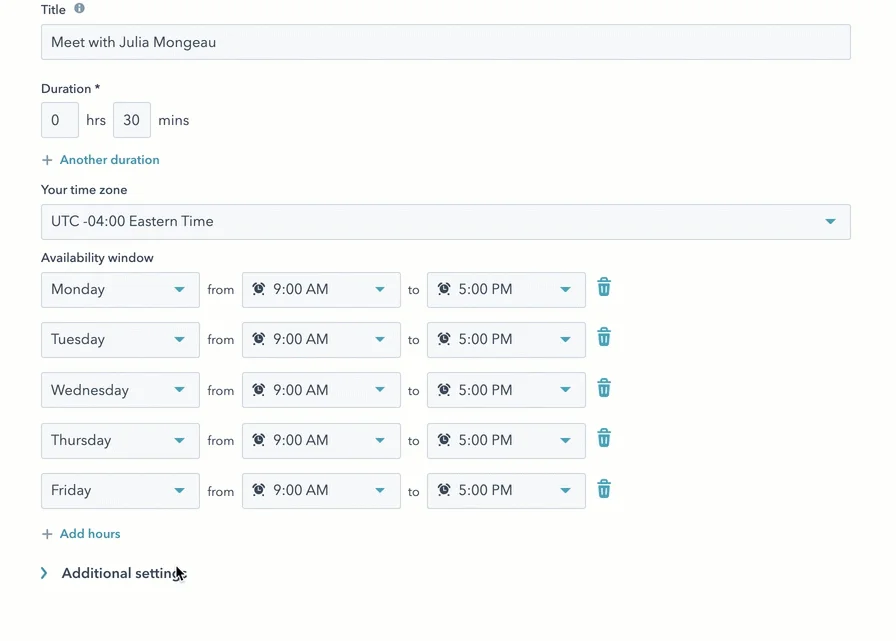The image size is (896, 641).
Task: Change Wednesday end time 5:00 PM
Action: pos(506,390)
